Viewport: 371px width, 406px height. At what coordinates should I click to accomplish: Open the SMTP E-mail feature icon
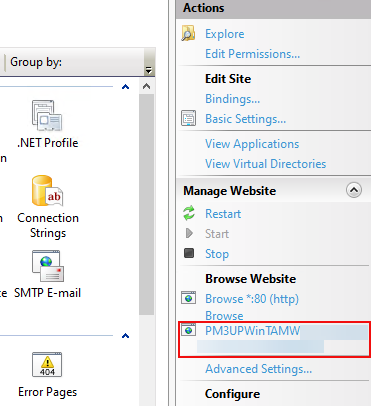[48, 266]
